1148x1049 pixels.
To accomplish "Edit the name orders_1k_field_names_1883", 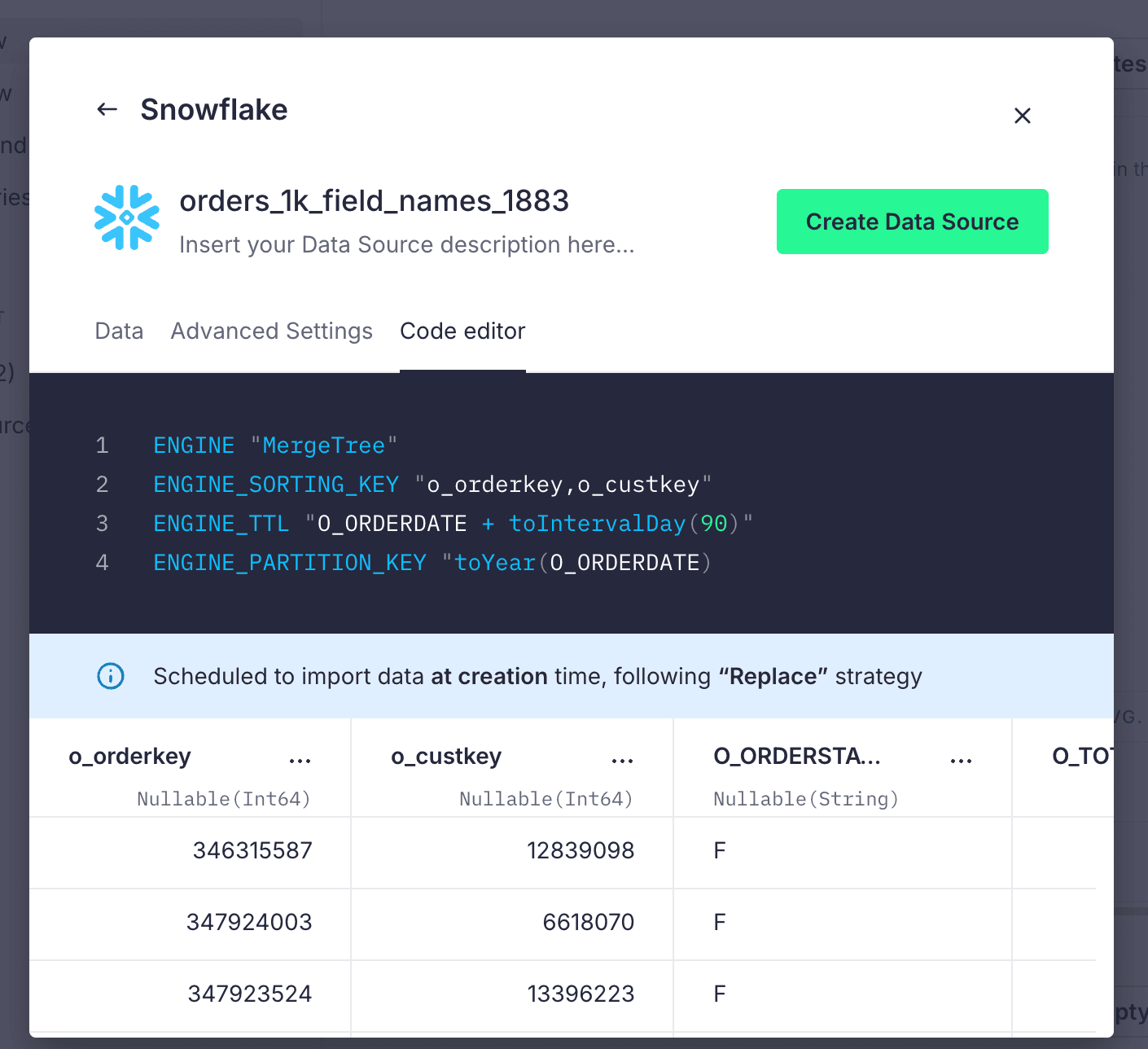I will click(x=375, y=201).
